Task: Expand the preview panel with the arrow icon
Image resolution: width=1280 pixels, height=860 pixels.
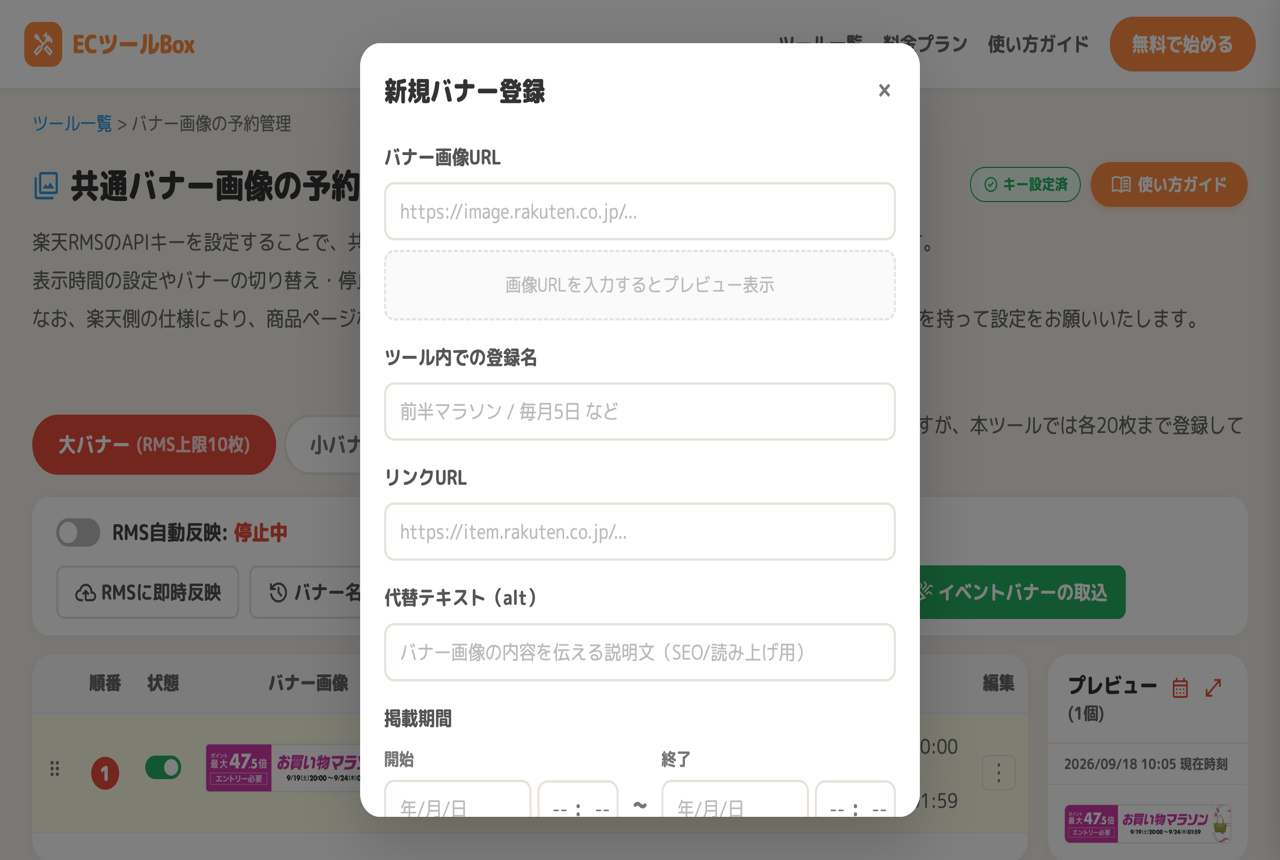Action: (1213, 688)
